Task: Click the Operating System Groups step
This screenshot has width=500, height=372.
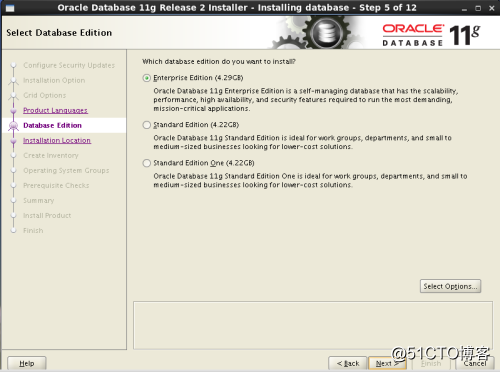Action: [x=66, y=170]
